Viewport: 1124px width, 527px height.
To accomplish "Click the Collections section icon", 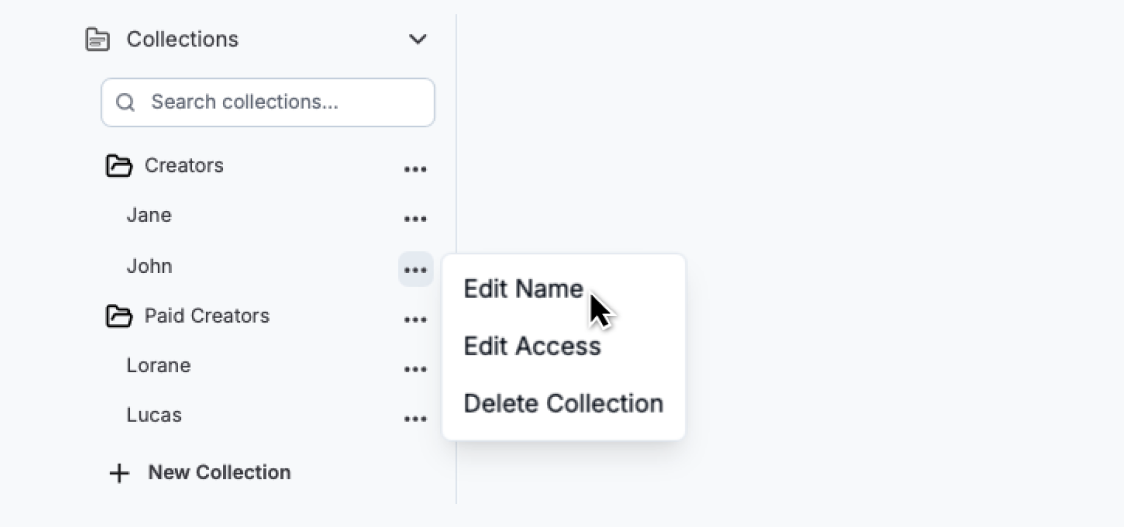I will pos(98,40).
